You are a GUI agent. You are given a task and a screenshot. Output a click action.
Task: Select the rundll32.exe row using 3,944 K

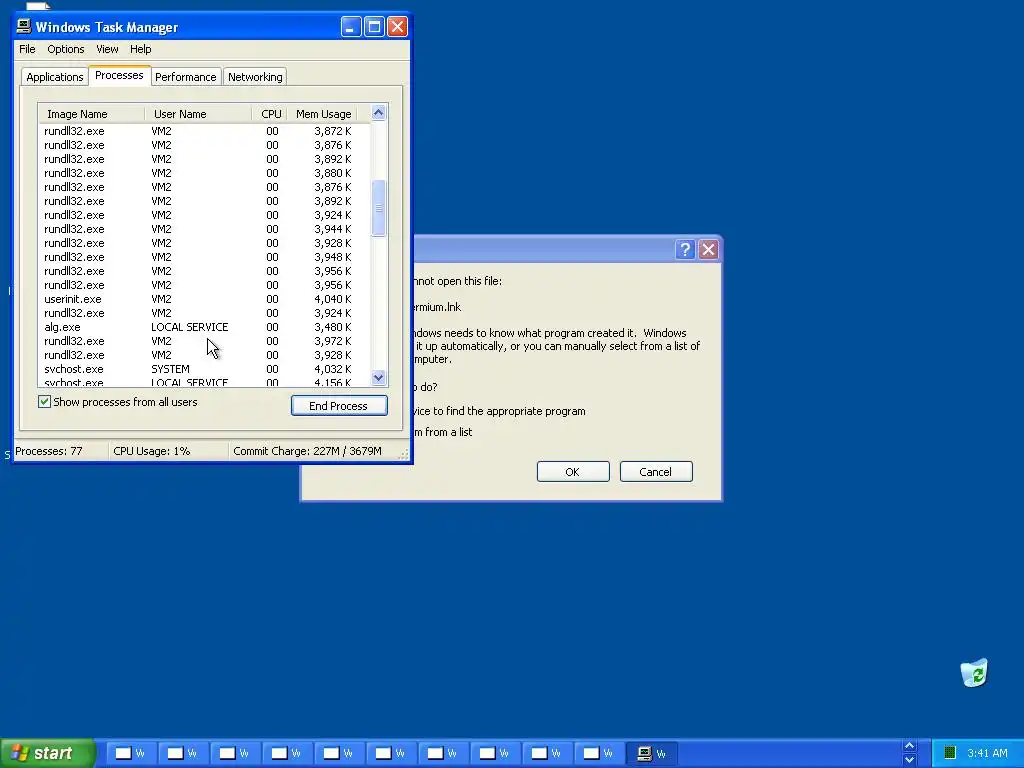(x=204, y=229)
